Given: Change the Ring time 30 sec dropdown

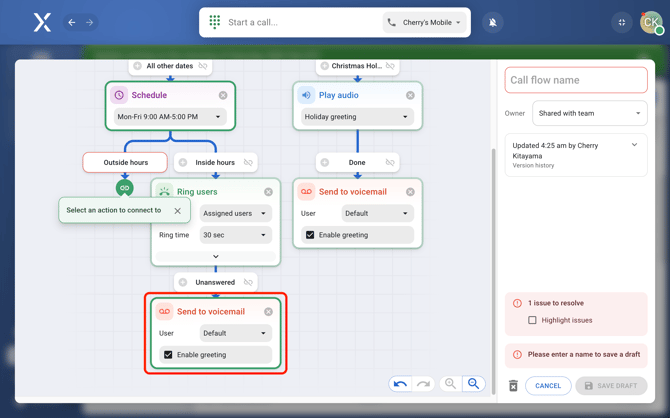Looking at the screenshot, I should 235,235.
